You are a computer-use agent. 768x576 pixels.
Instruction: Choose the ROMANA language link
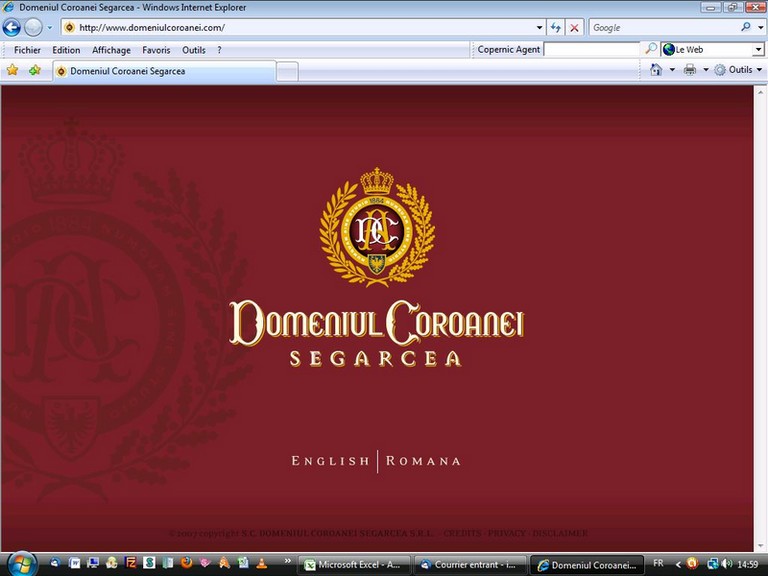pyautogui.click(x=423, y=461)
